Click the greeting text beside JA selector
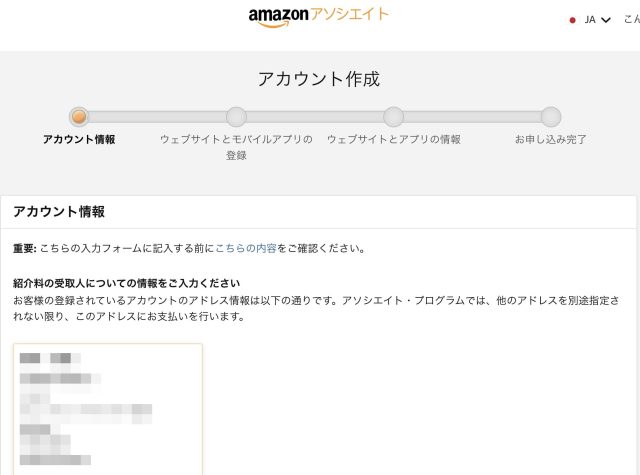This screenshot has width=640, height=475. [631, 20]
